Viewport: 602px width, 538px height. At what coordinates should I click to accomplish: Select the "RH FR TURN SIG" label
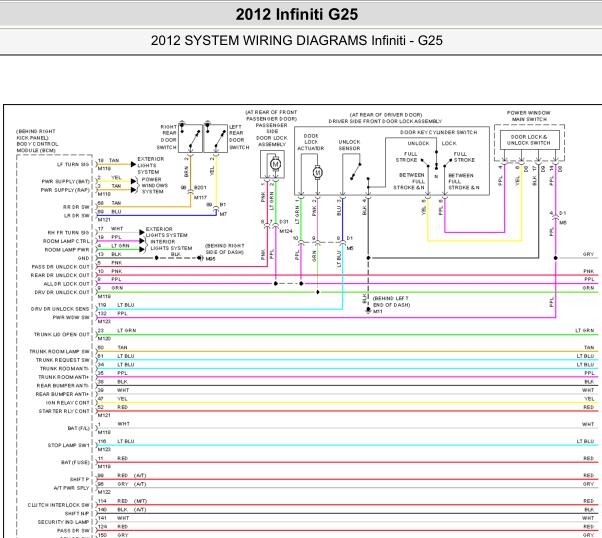click(68, 233)
